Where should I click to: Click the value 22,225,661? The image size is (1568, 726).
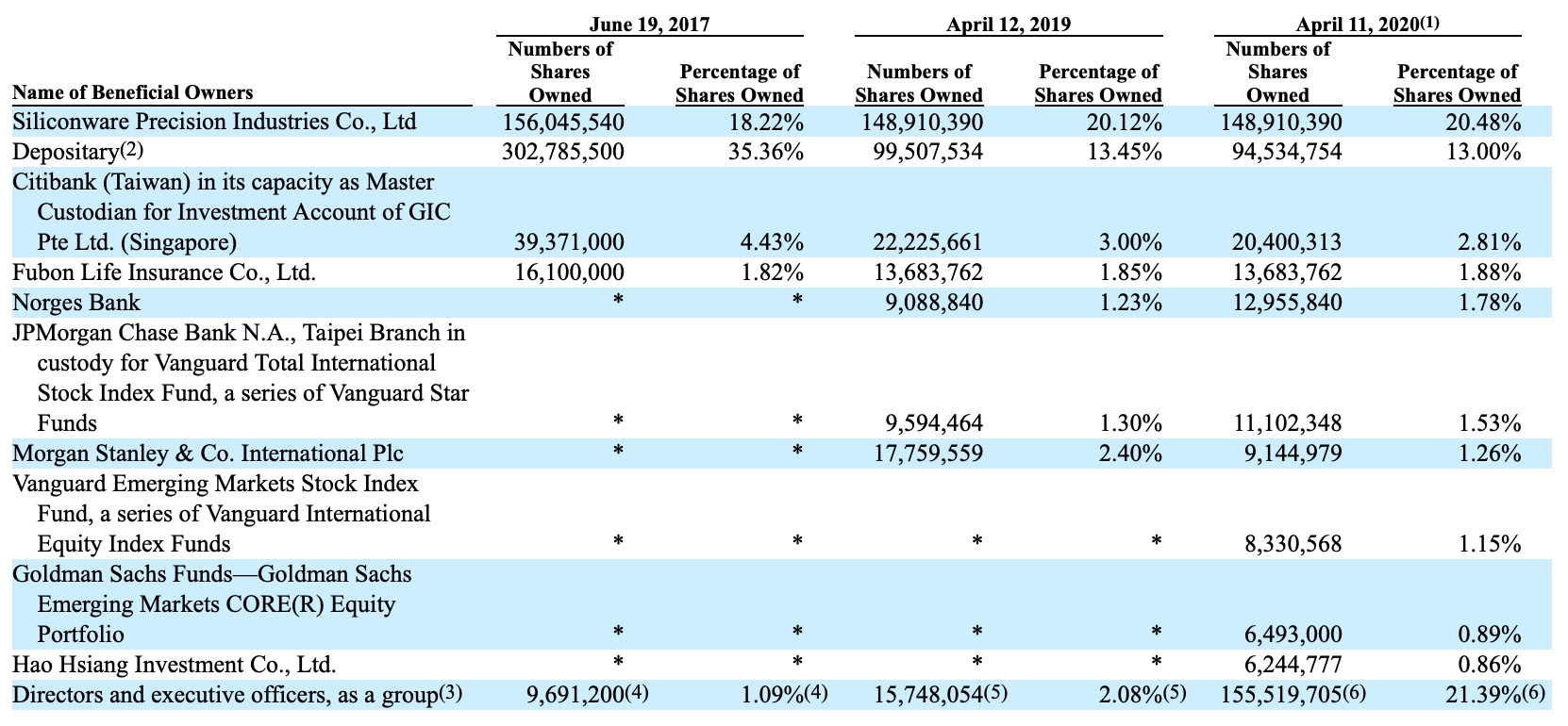point(927,242)
